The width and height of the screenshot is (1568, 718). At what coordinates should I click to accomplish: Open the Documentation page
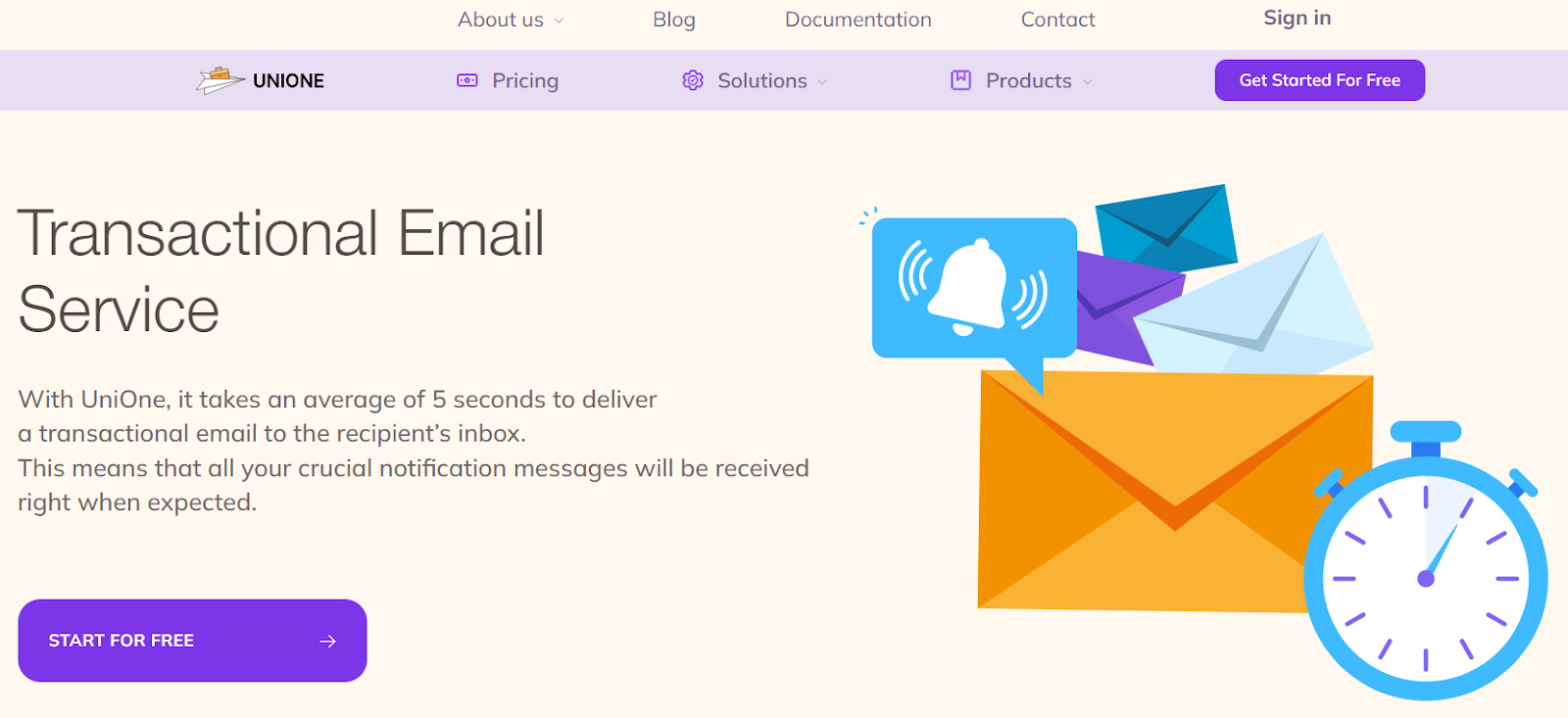857,20
